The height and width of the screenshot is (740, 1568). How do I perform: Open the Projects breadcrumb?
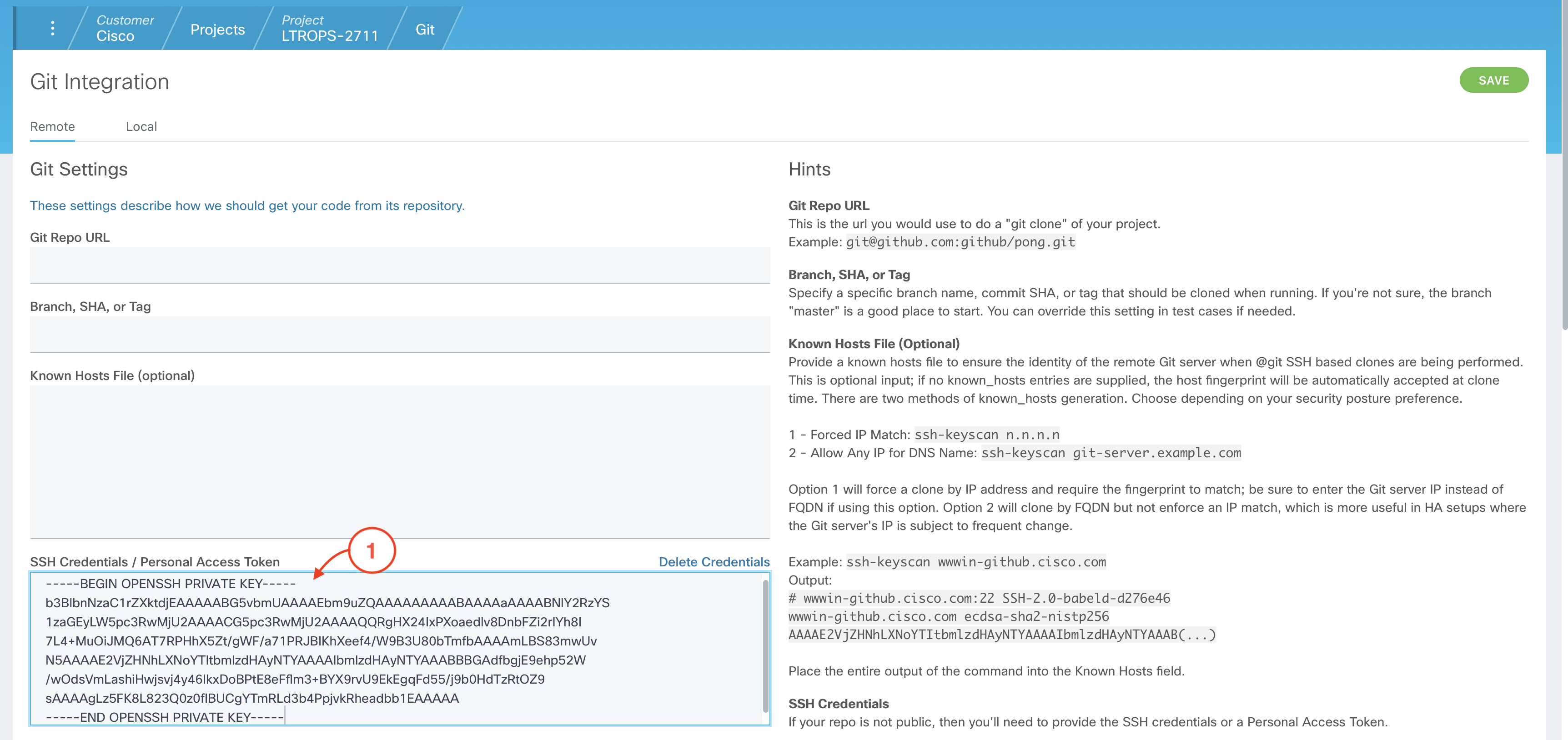pyautogui.click(x=217, y=29)
